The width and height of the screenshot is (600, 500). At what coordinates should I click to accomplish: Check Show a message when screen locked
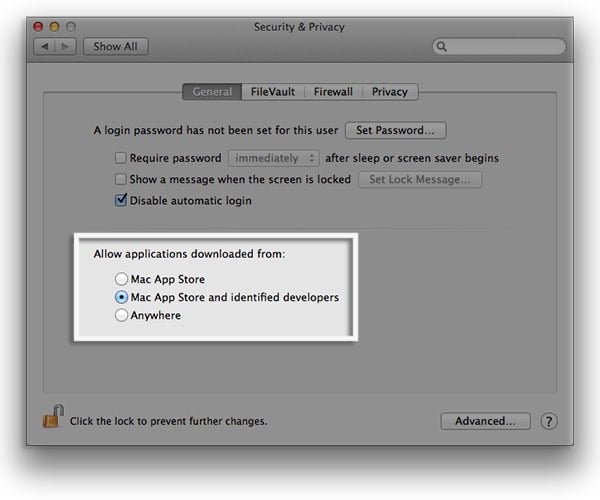(121, 179)
